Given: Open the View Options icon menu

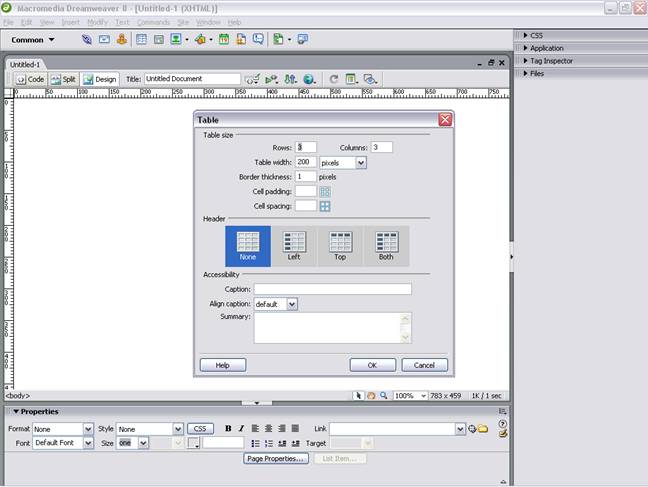Looking at the screenshot, I should pos(351,79).
